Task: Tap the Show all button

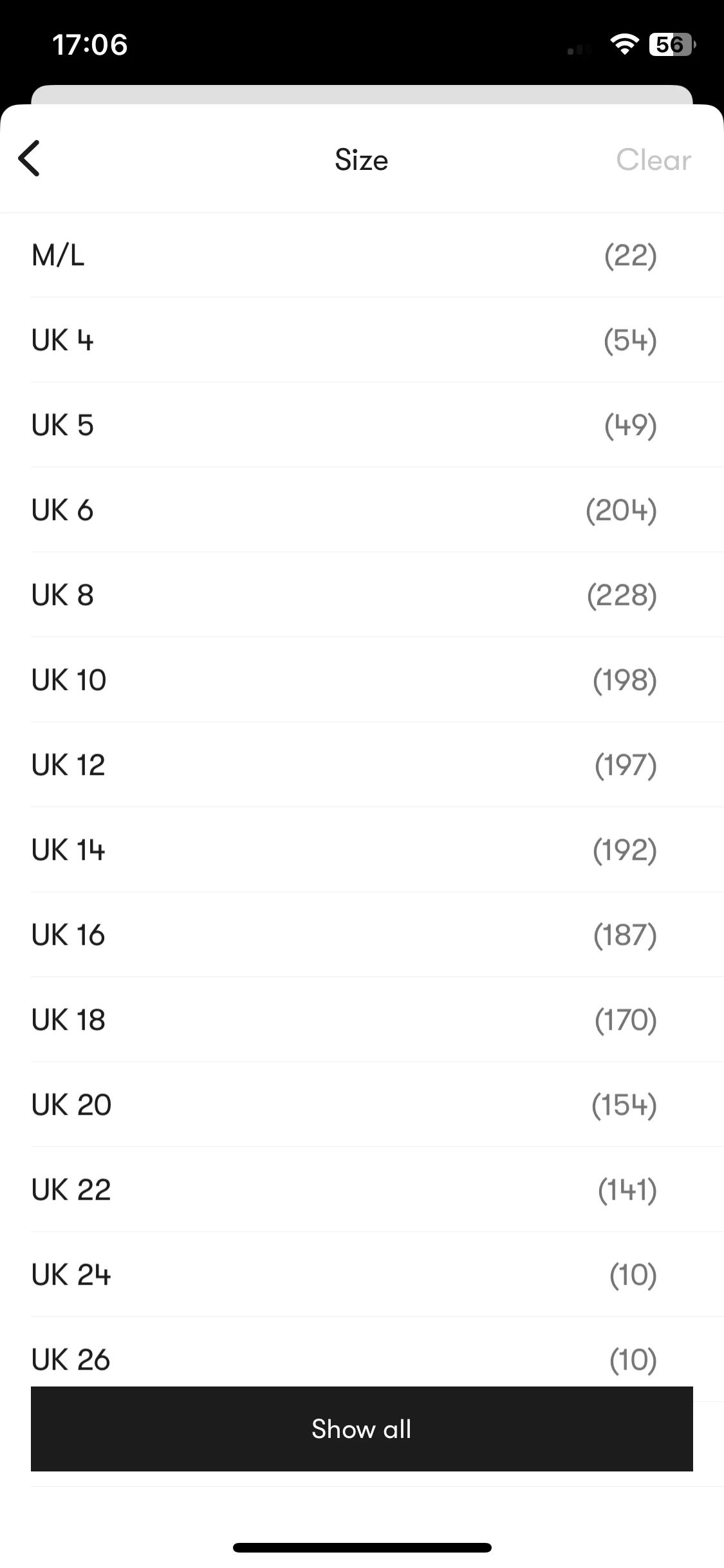Action: point(362,1429)
